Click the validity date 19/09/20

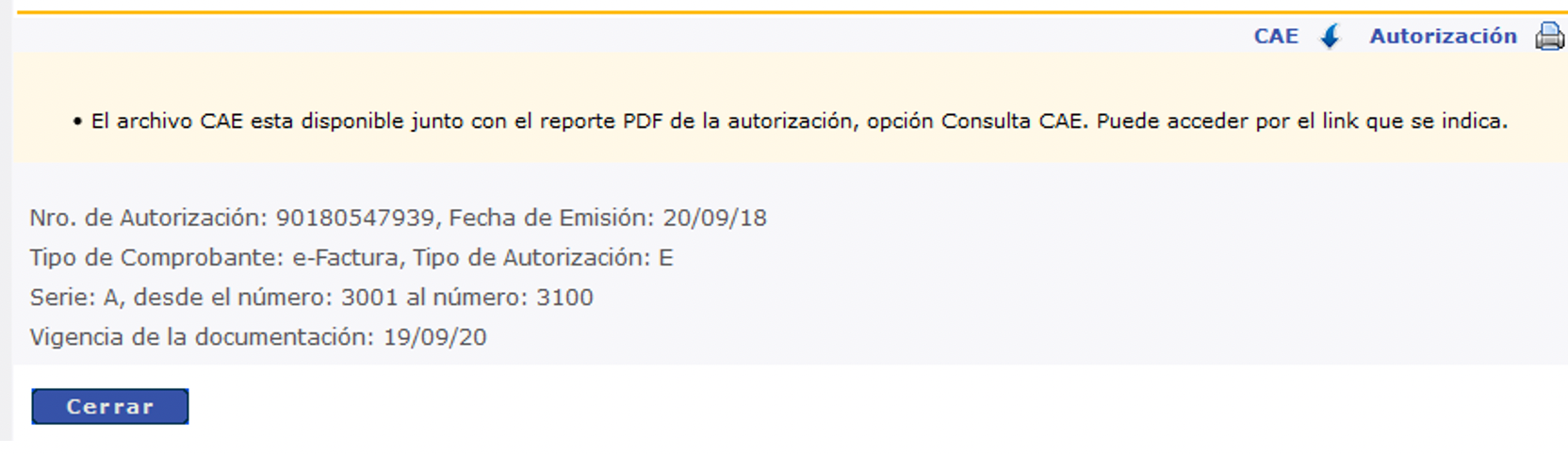[x=434, y=337]
